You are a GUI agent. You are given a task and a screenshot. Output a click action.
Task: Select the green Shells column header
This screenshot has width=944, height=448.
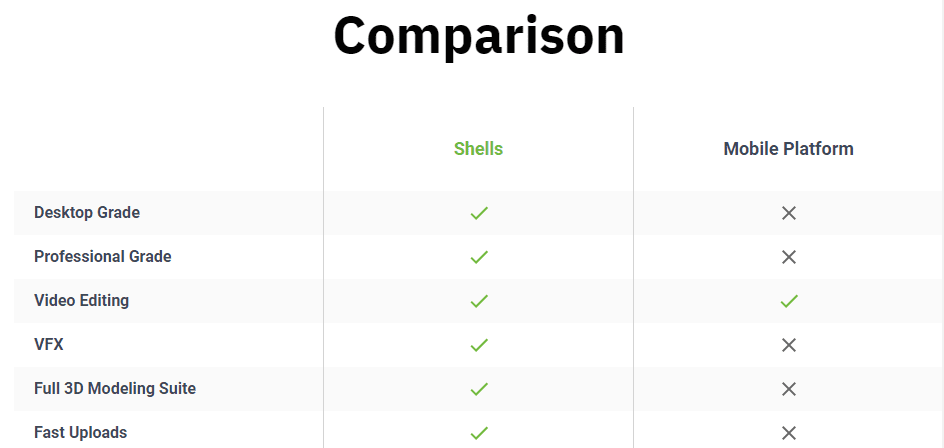coord(479,149)
